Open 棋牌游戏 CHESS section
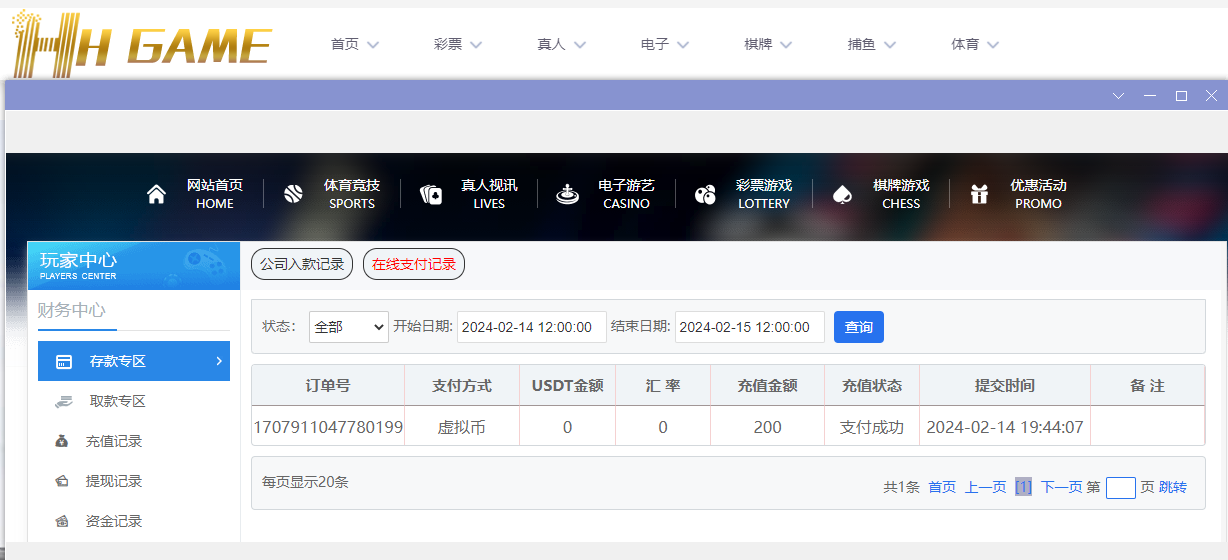 pyautogui.click(x=901, y=194)
